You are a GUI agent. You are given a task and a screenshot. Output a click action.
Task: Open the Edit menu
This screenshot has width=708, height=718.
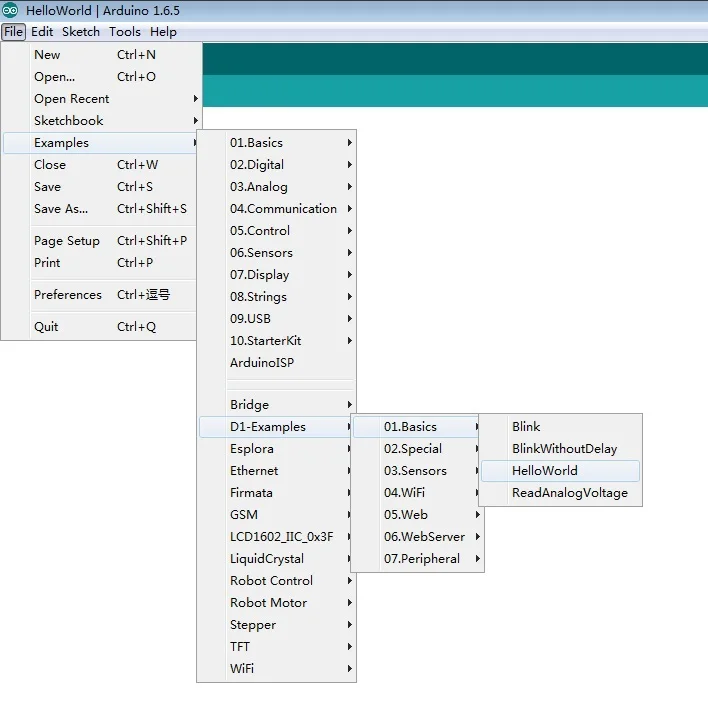[x=42, y=32]
